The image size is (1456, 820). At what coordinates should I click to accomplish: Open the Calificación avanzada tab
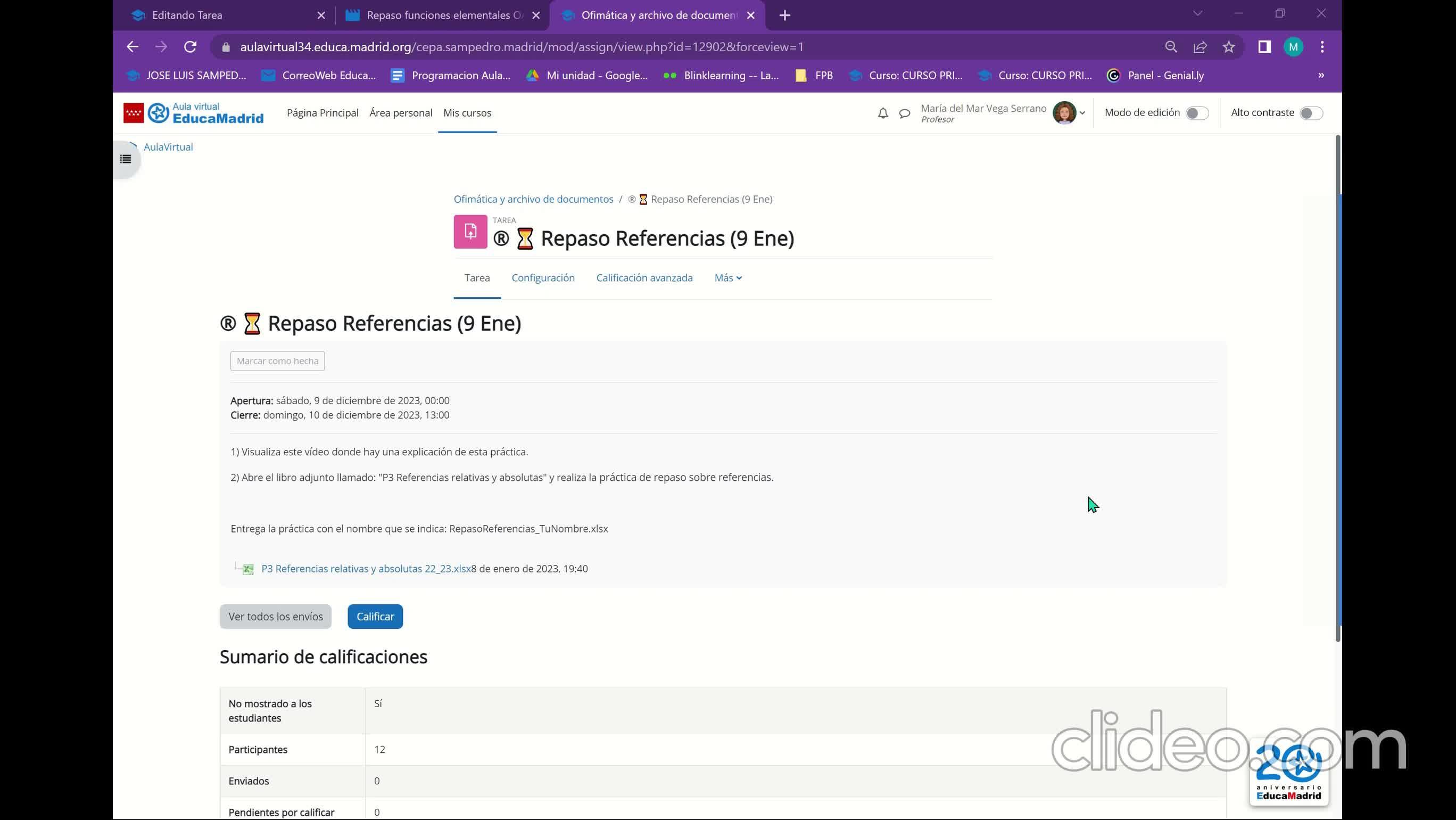click(x=644, y=277)
